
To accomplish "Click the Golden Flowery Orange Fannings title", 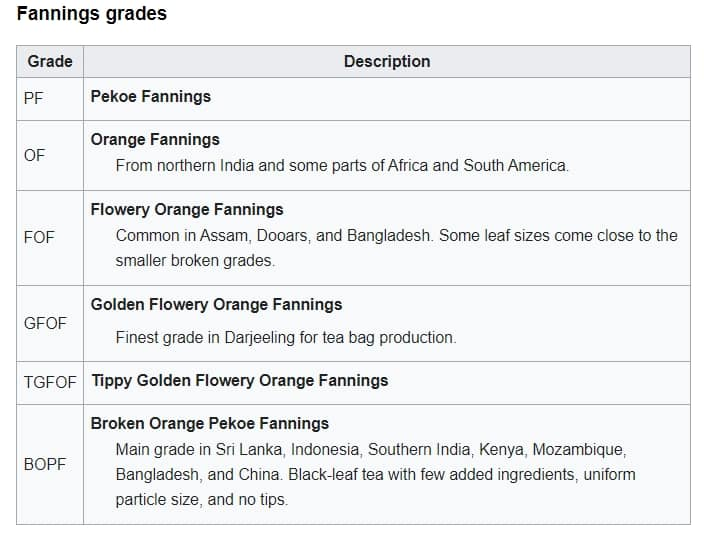I will click(x=217, y=305).
